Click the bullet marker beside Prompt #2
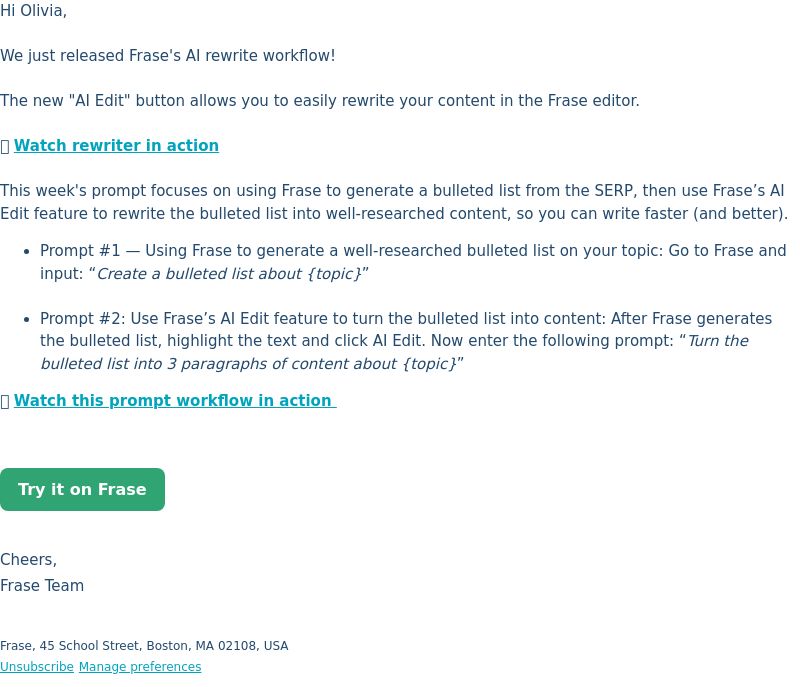This screenshot has width=800, height=687. tap(27, 319)
